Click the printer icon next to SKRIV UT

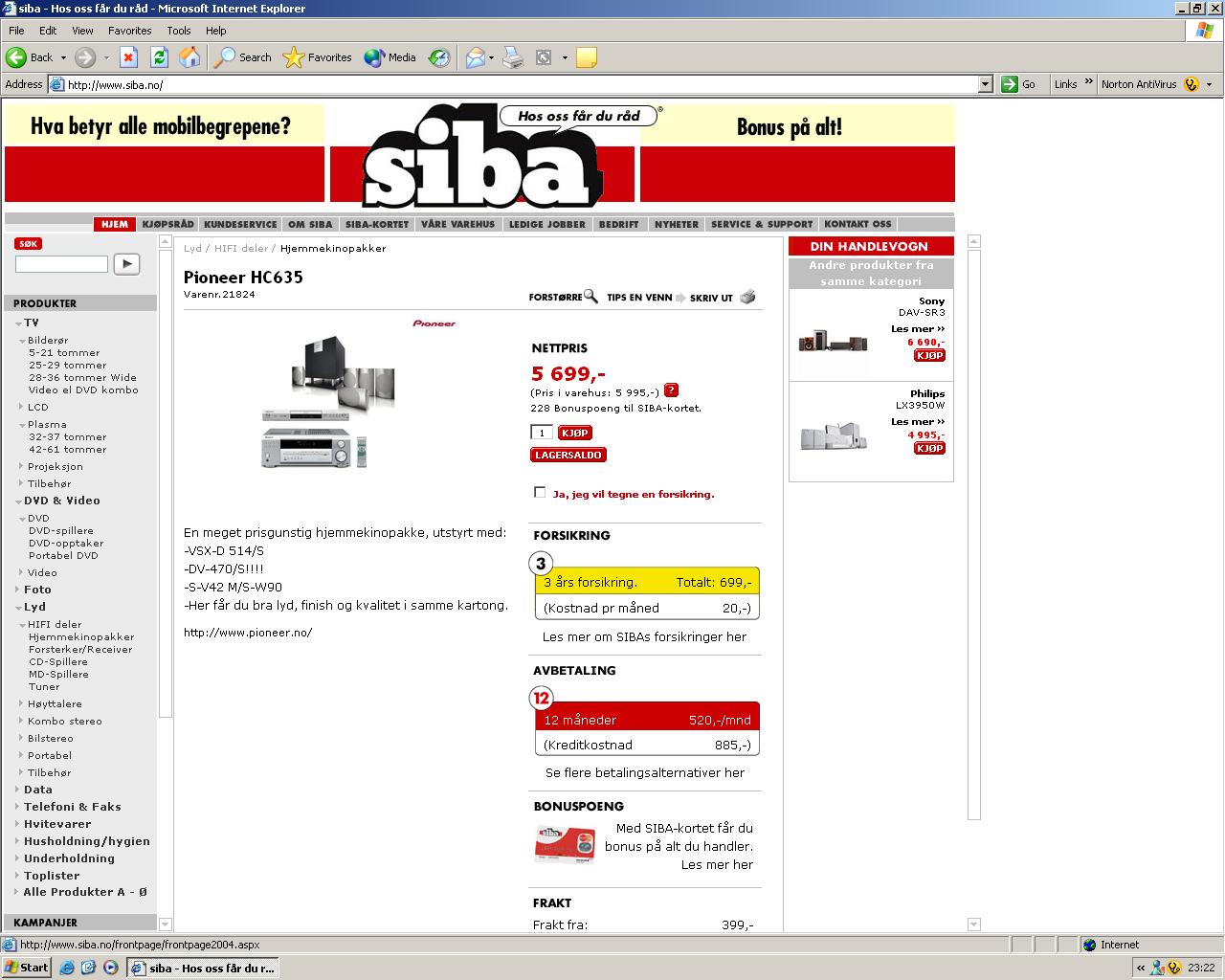tap(747, 297)
